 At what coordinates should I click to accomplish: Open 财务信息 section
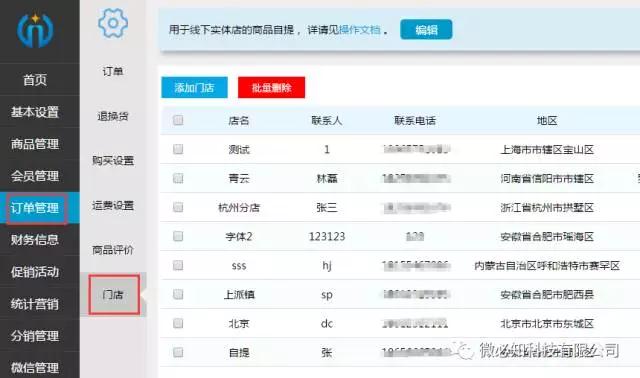[35, 240]
